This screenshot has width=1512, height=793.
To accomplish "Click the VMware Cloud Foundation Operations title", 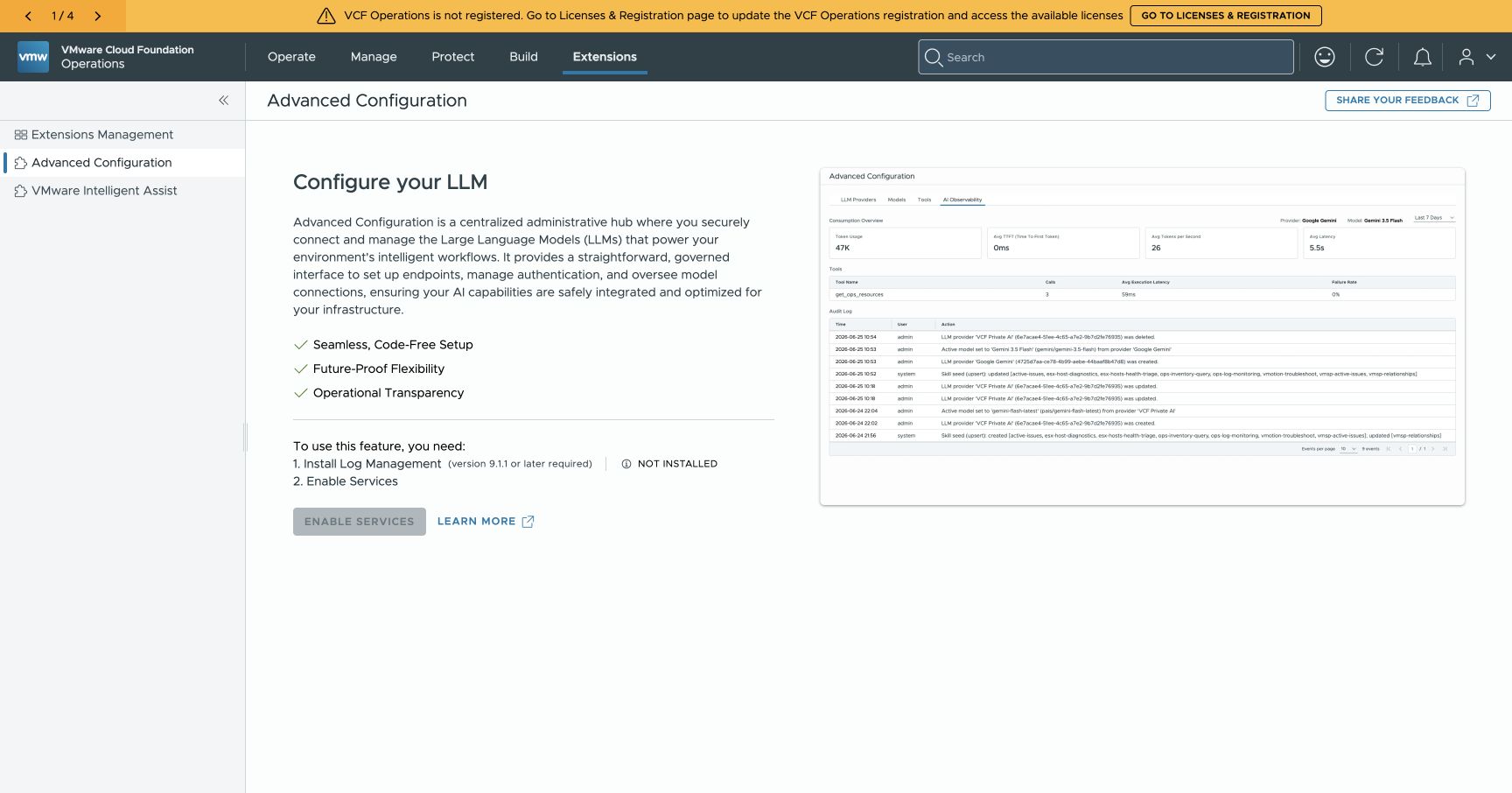I will [128, 57].
